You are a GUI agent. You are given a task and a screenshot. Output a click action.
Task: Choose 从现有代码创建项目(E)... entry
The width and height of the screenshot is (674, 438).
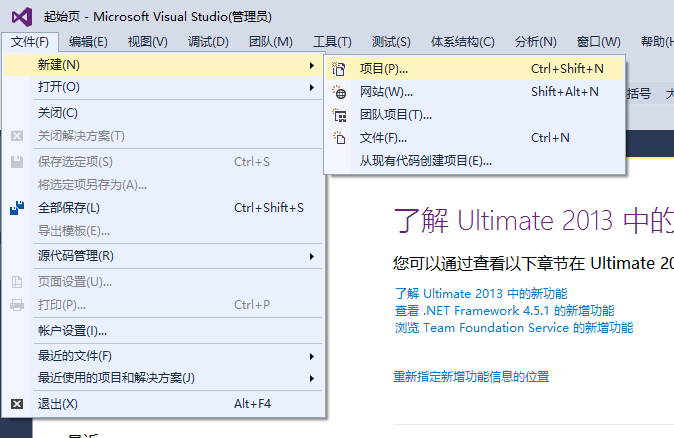[474, 161]
